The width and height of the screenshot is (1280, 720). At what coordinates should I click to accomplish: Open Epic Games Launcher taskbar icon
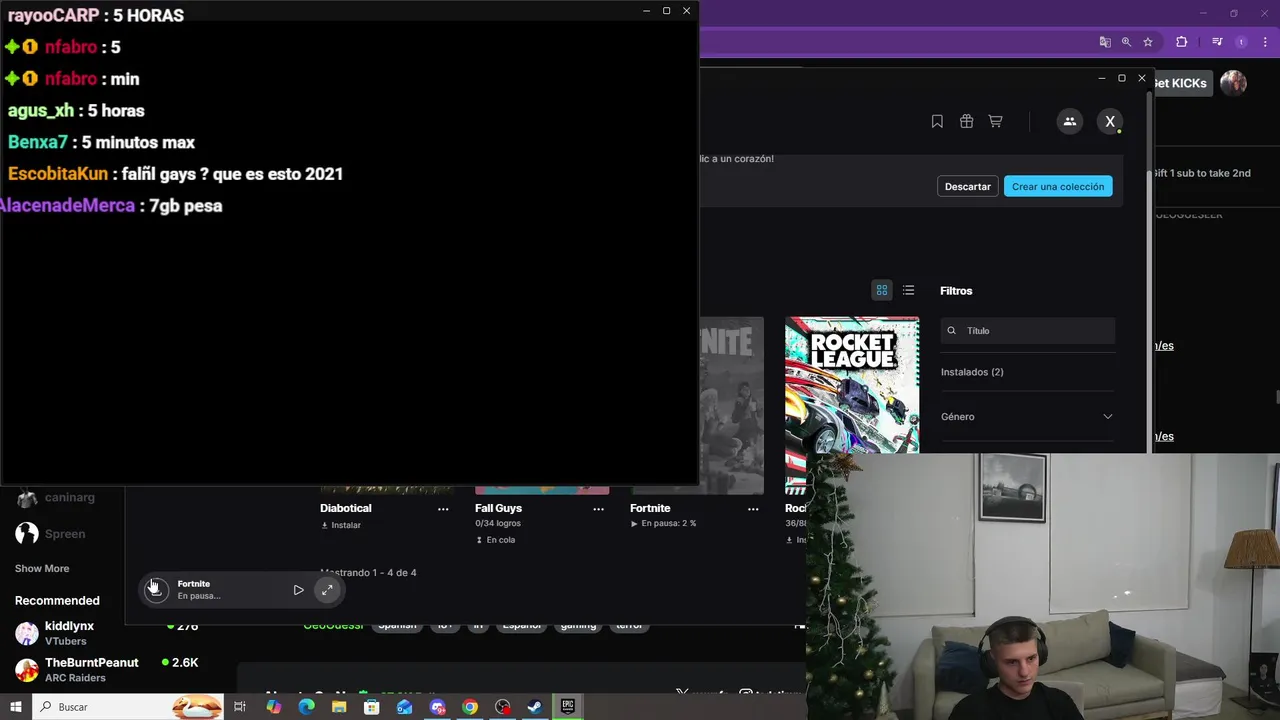[568, 707]
